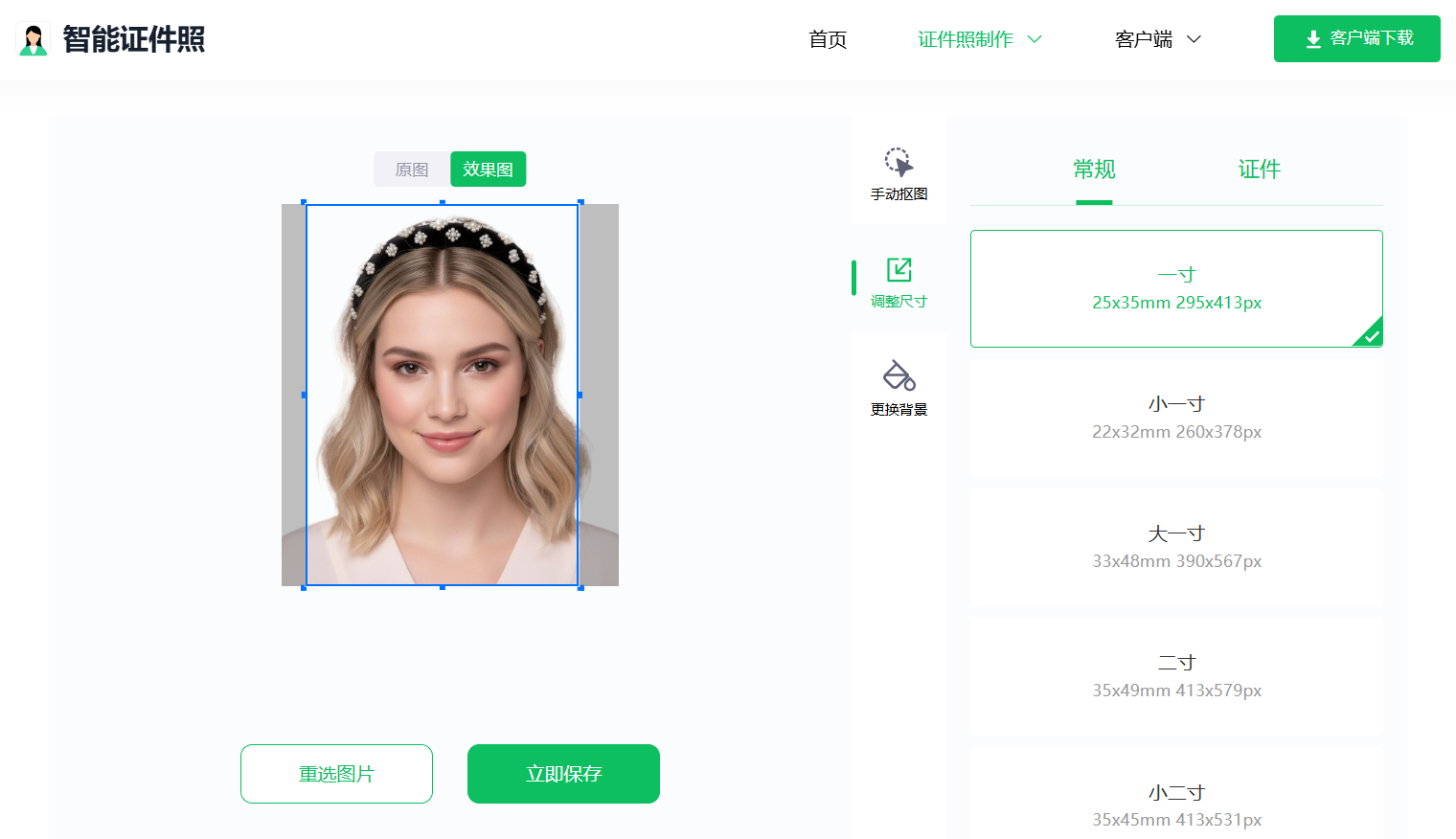Click the green checkmark on 一寸 card

[x=1372, y=336]
